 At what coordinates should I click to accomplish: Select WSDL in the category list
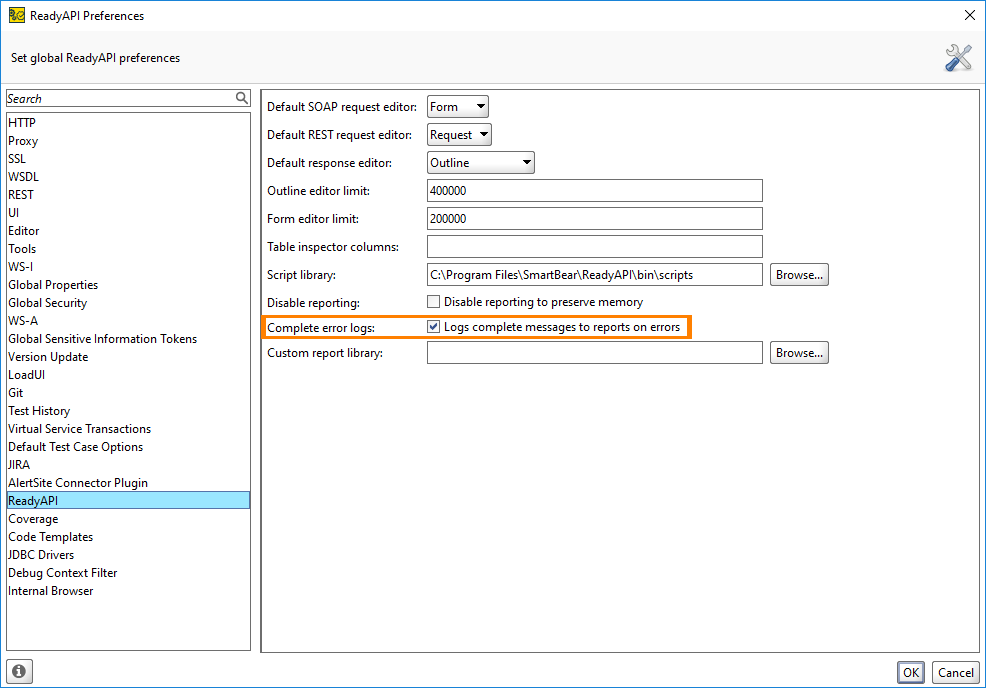(128, 177)
